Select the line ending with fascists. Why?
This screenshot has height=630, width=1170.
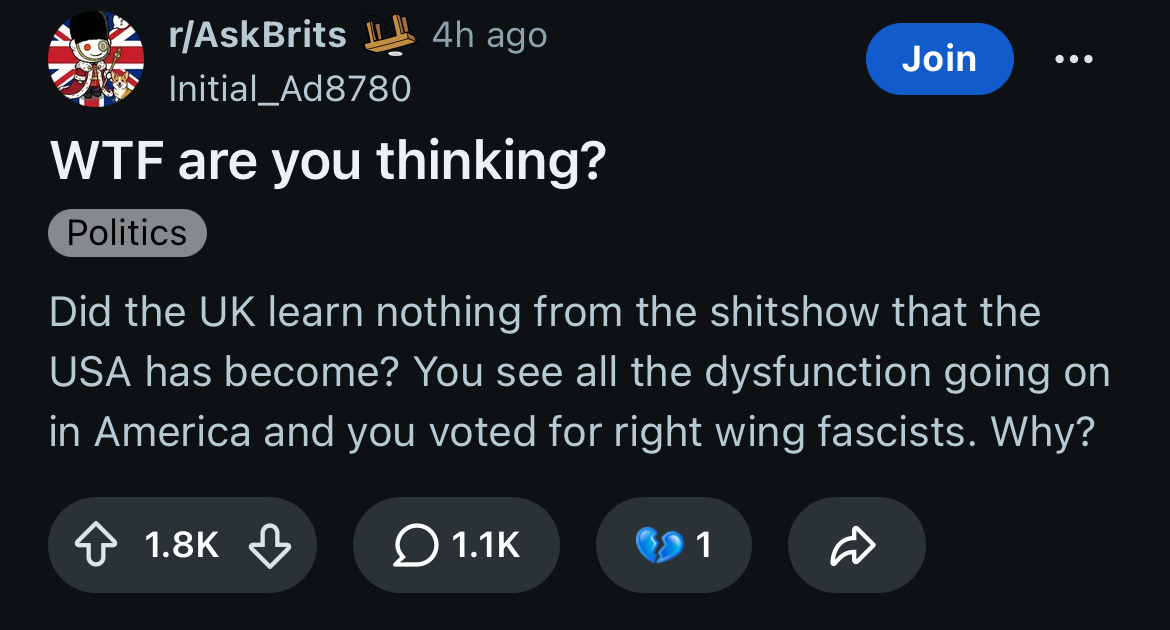pyautogui.click(x=572, y=432)
